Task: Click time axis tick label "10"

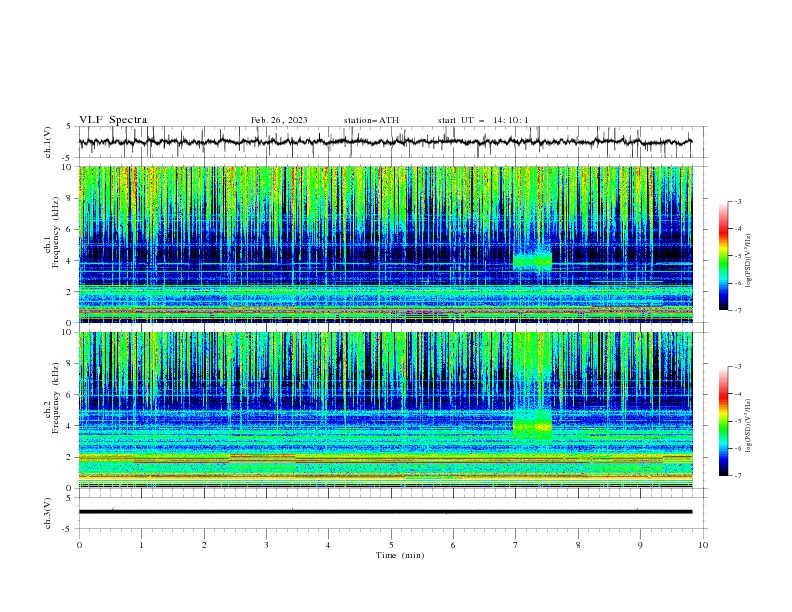Action: pyautogui.click(x=703, y=545)
